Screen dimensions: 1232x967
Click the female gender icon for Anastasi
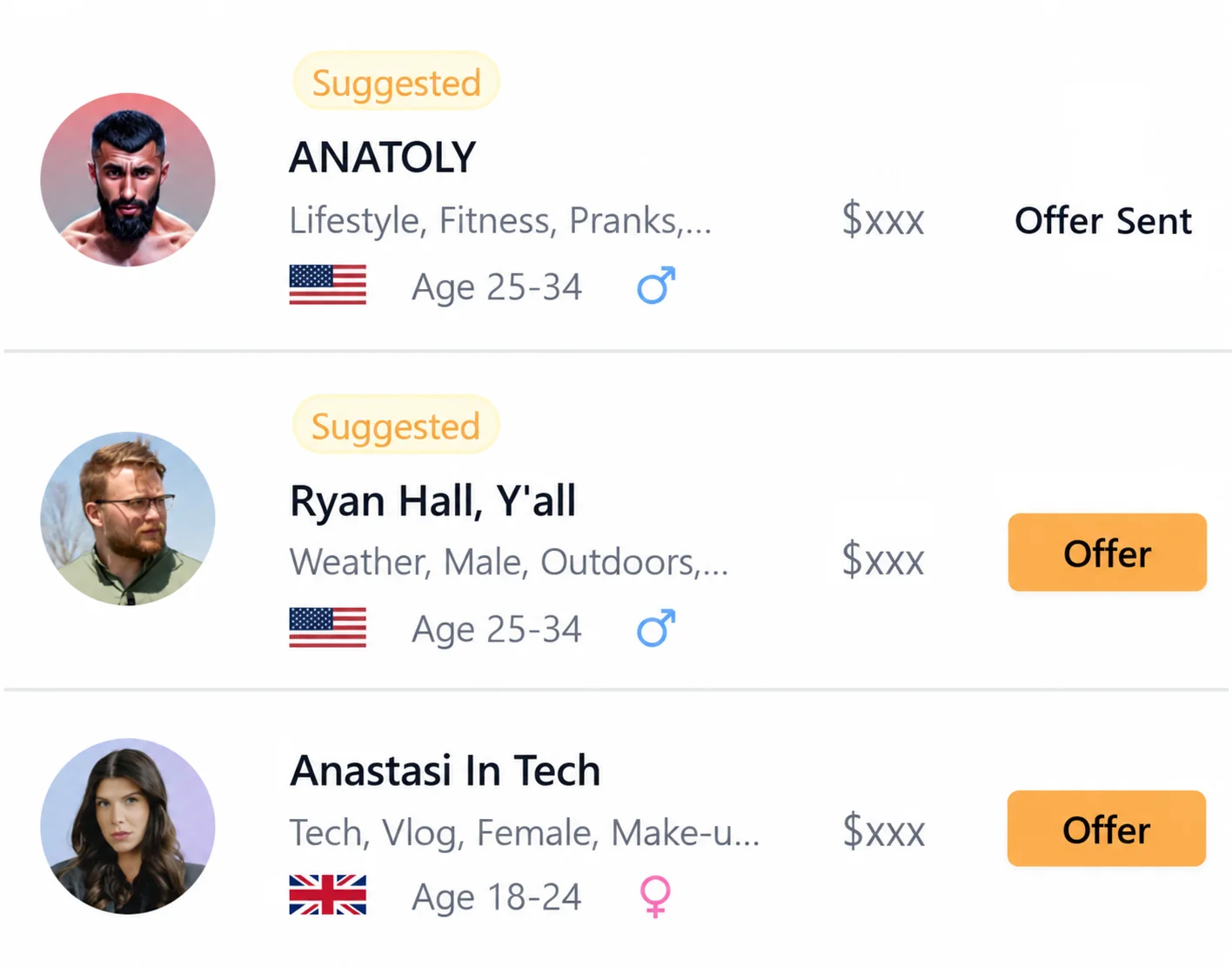pyautogui.click(x=655, y=896)
